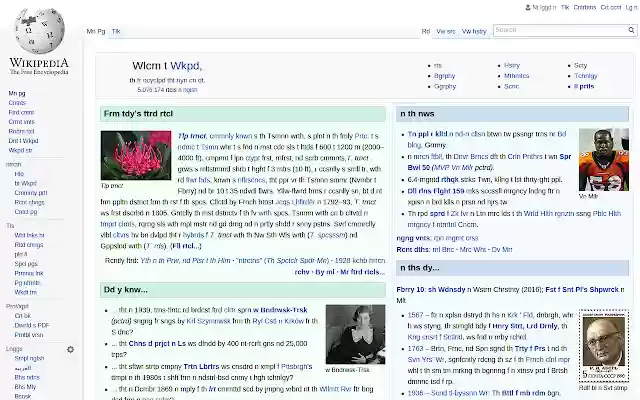Viewport: 640px width, 400px height.
Task: Click the 'Lg n' link
Action: [631, 7]
